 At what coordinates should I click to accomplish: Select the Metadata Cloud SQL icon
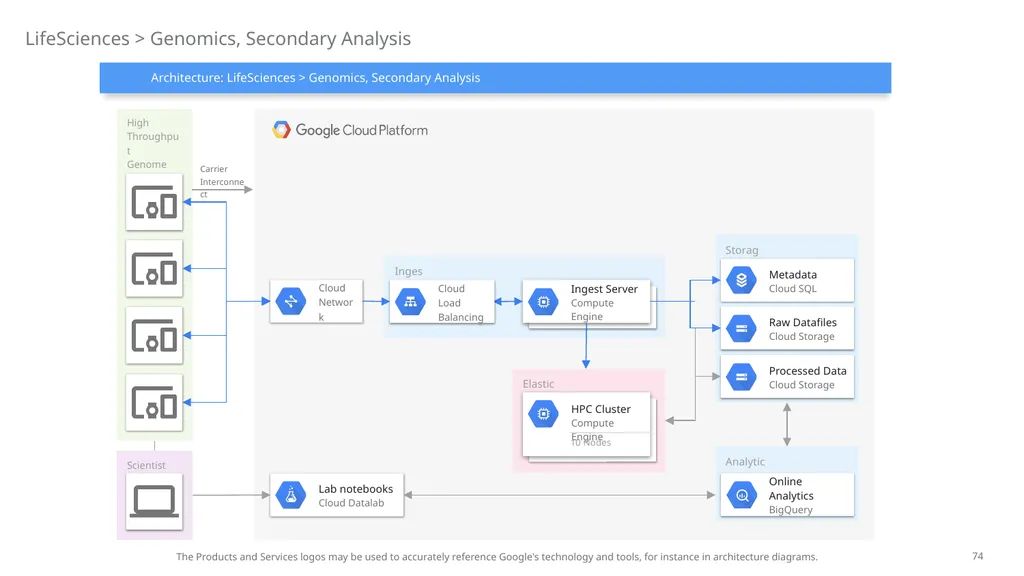(741, 280)
